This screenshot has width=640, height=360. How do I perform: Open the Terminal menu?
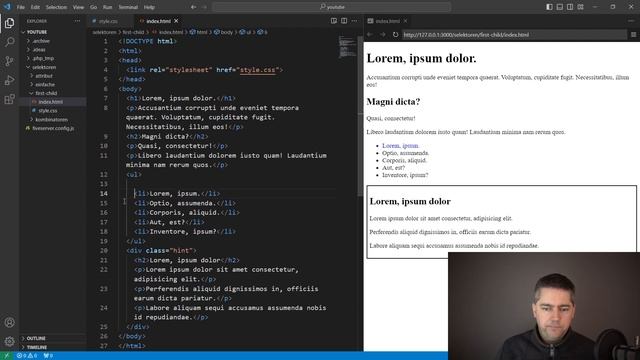(128, 7)
